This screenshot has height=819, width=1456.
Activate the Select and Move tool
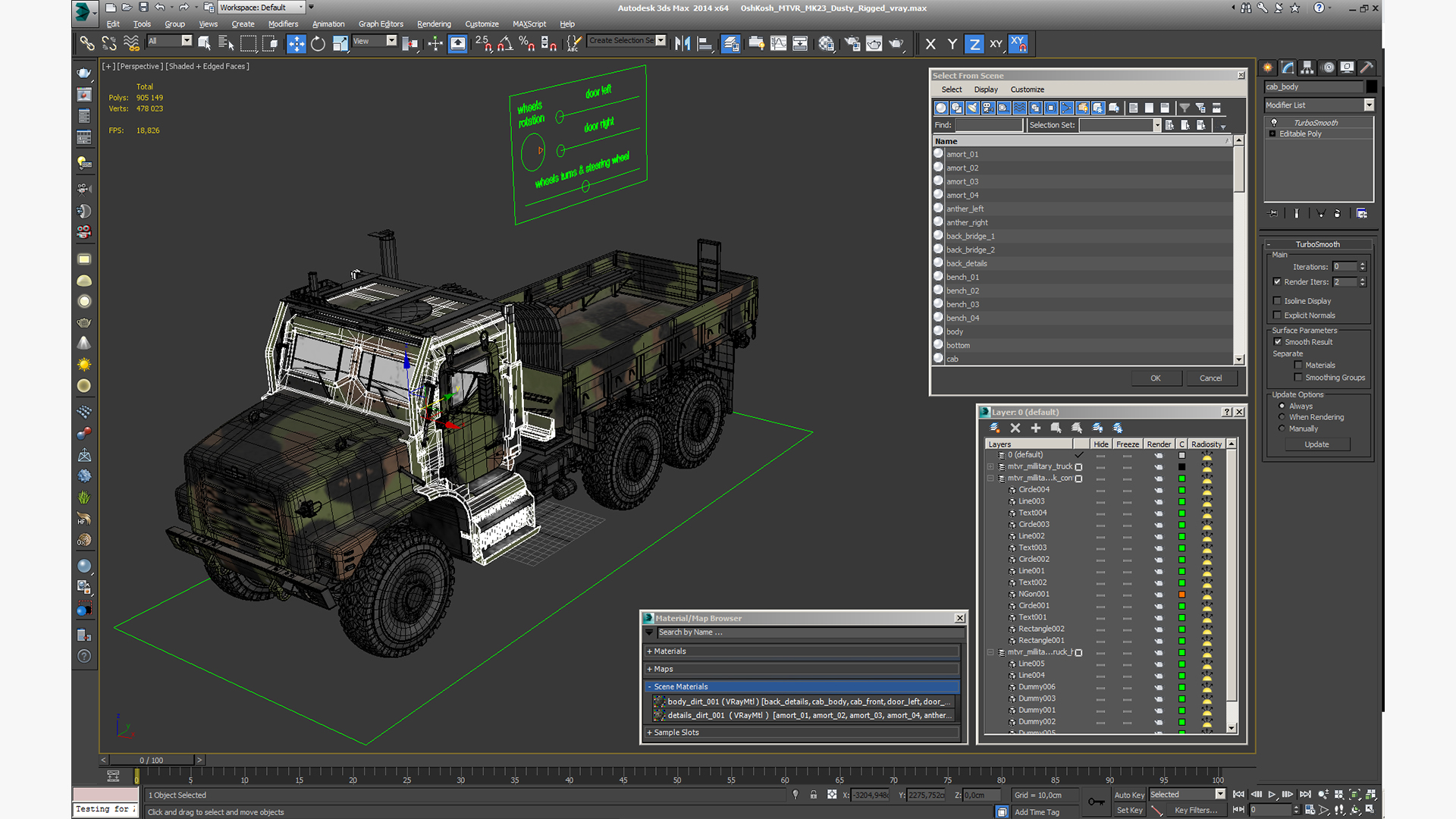[x=296, y=44]
